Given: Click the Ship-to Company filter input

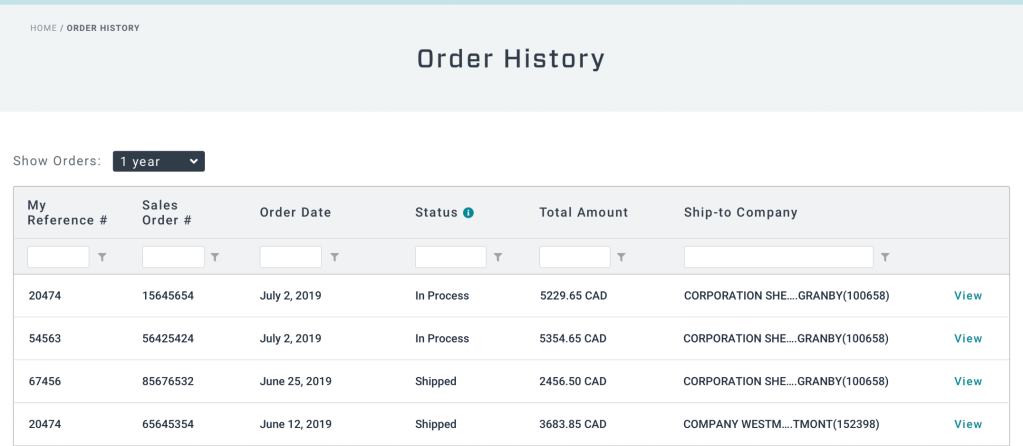Looking at the screenshot, I should coord(778,257).
